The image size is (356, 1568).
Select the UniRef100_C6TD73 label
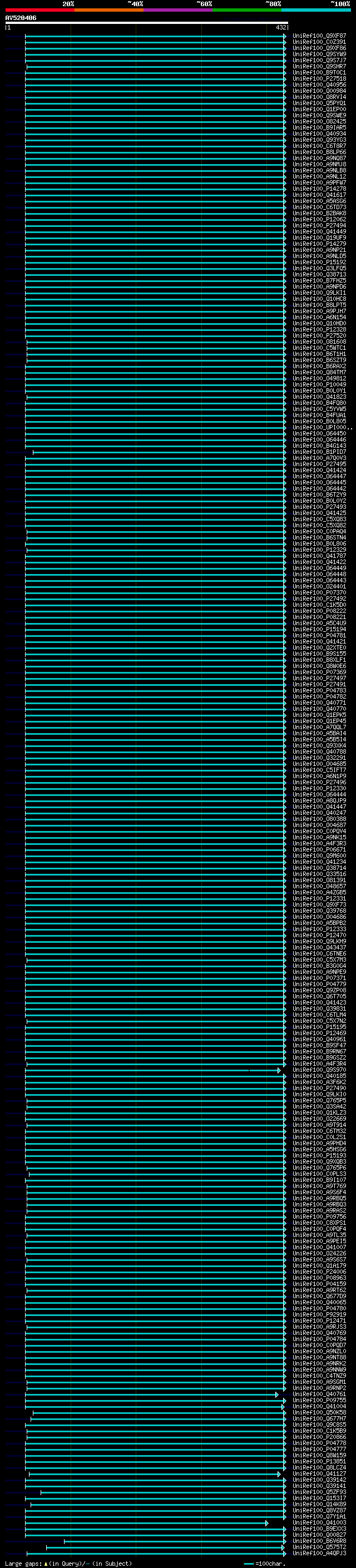(x=319, y=207)
